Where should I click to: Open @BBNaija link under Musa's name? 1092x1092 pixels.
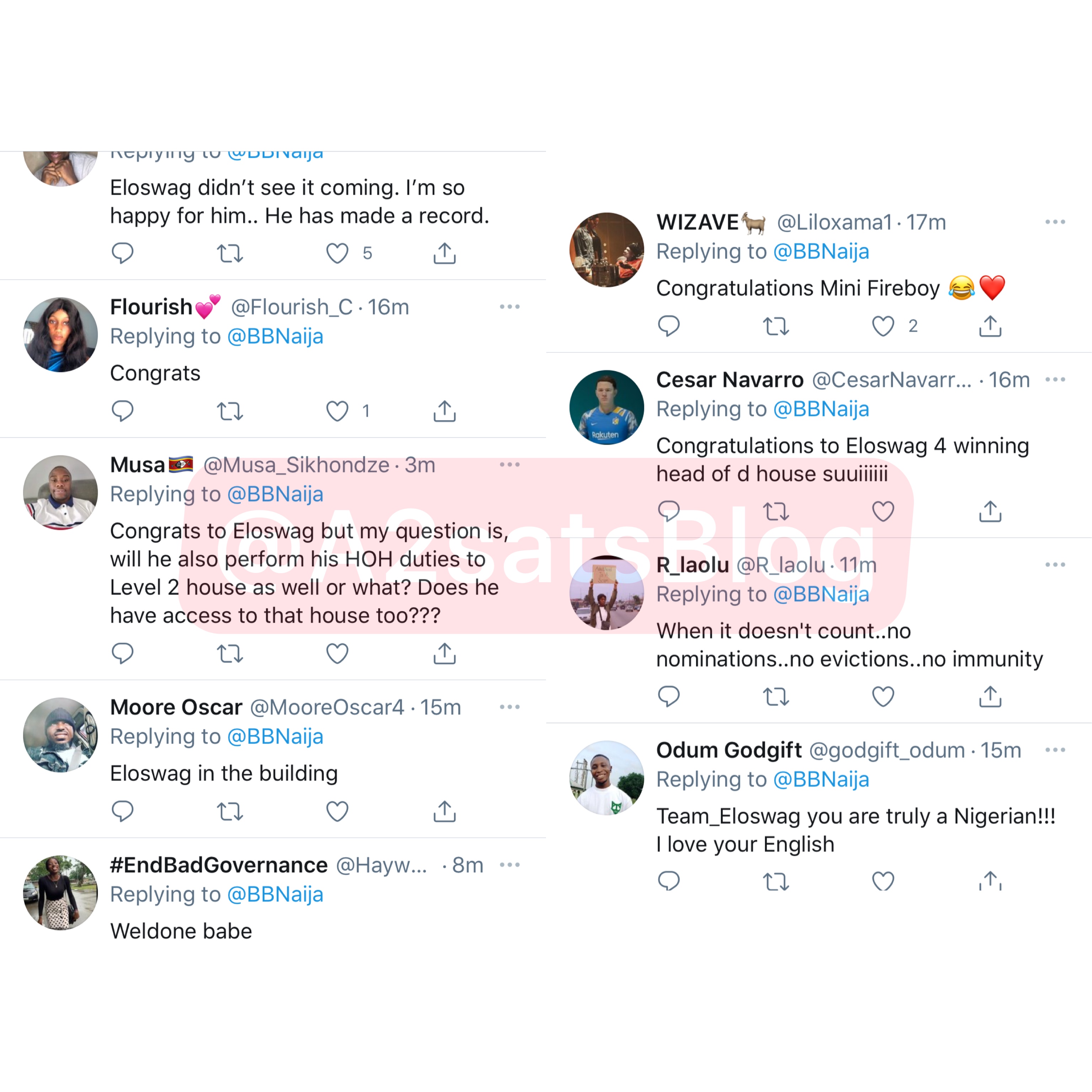click(275, 494)
